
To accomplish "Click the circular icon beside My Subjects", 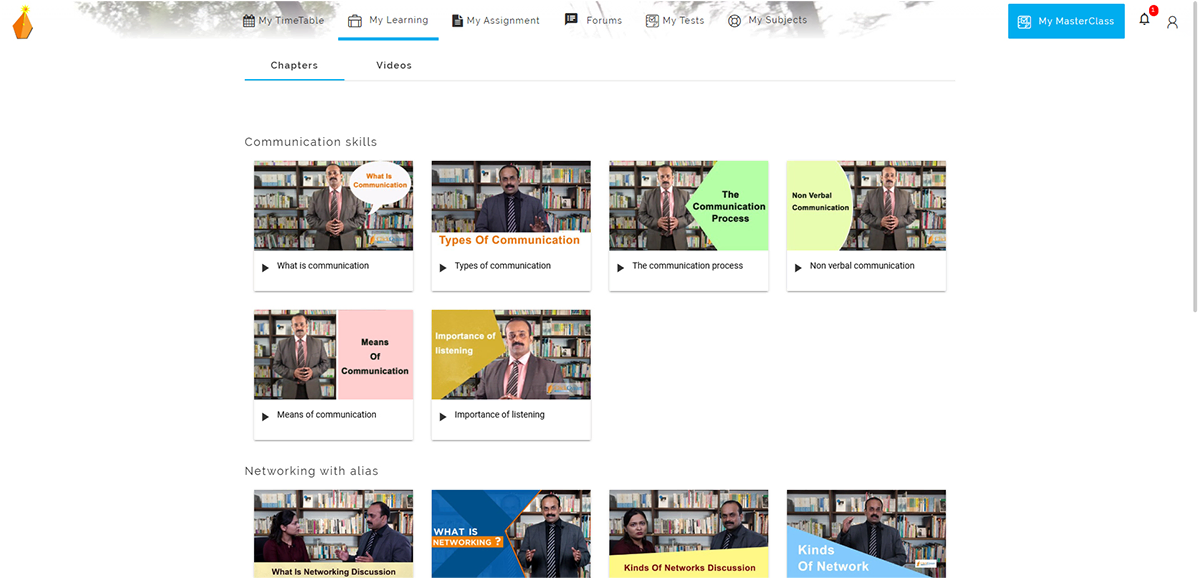I will [734, 21].
